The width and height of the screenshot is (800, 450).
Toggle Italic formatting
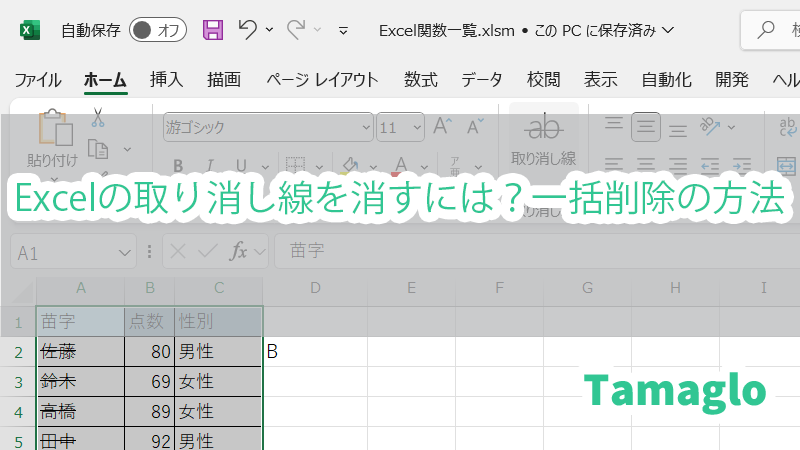tap(209, 165)
